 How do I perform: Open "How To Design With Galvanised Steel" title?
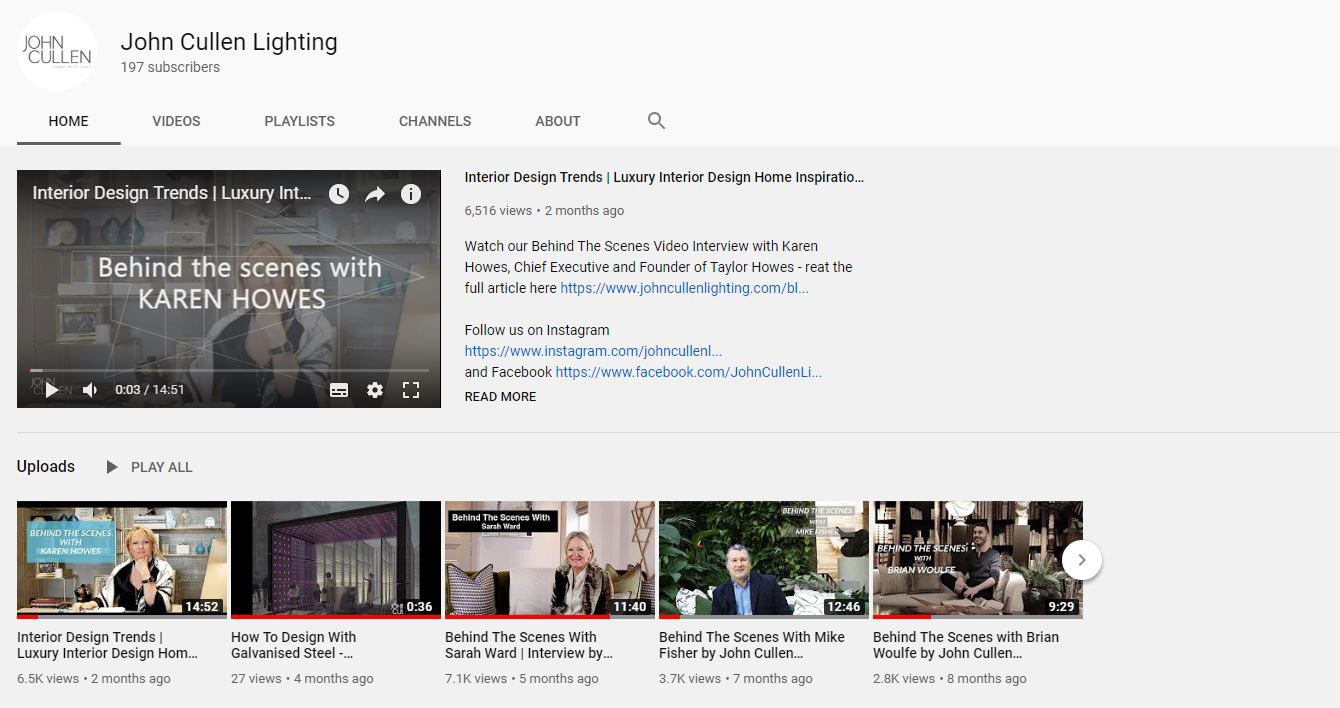(293, 645)
